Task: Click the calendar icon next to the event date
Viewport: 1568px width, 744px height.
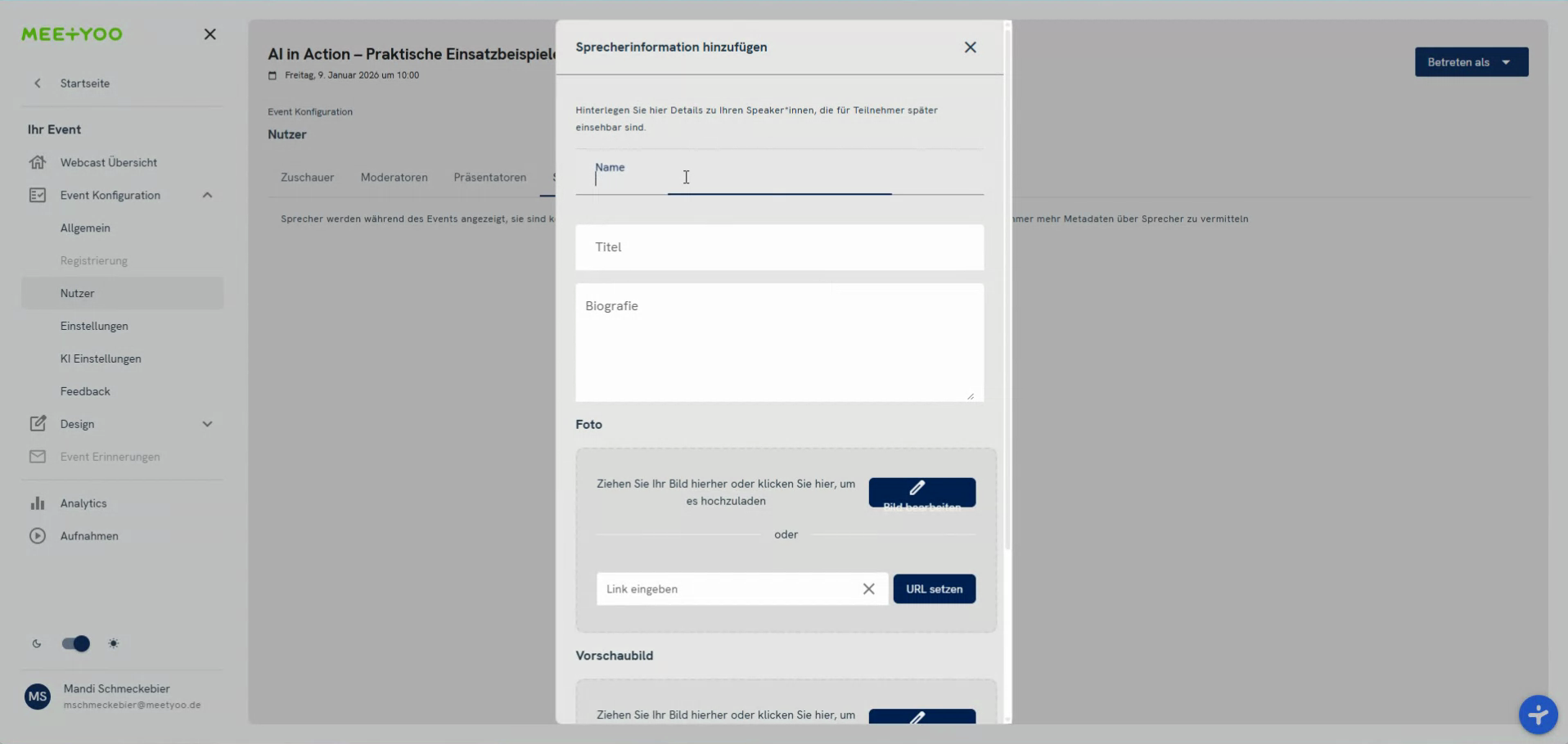Action: coord(273,75)
